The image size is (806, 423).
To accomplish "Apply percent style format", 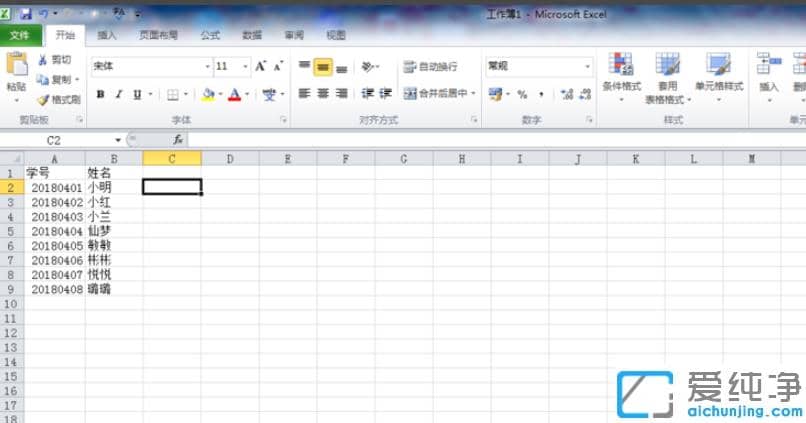I will (522, 94).
